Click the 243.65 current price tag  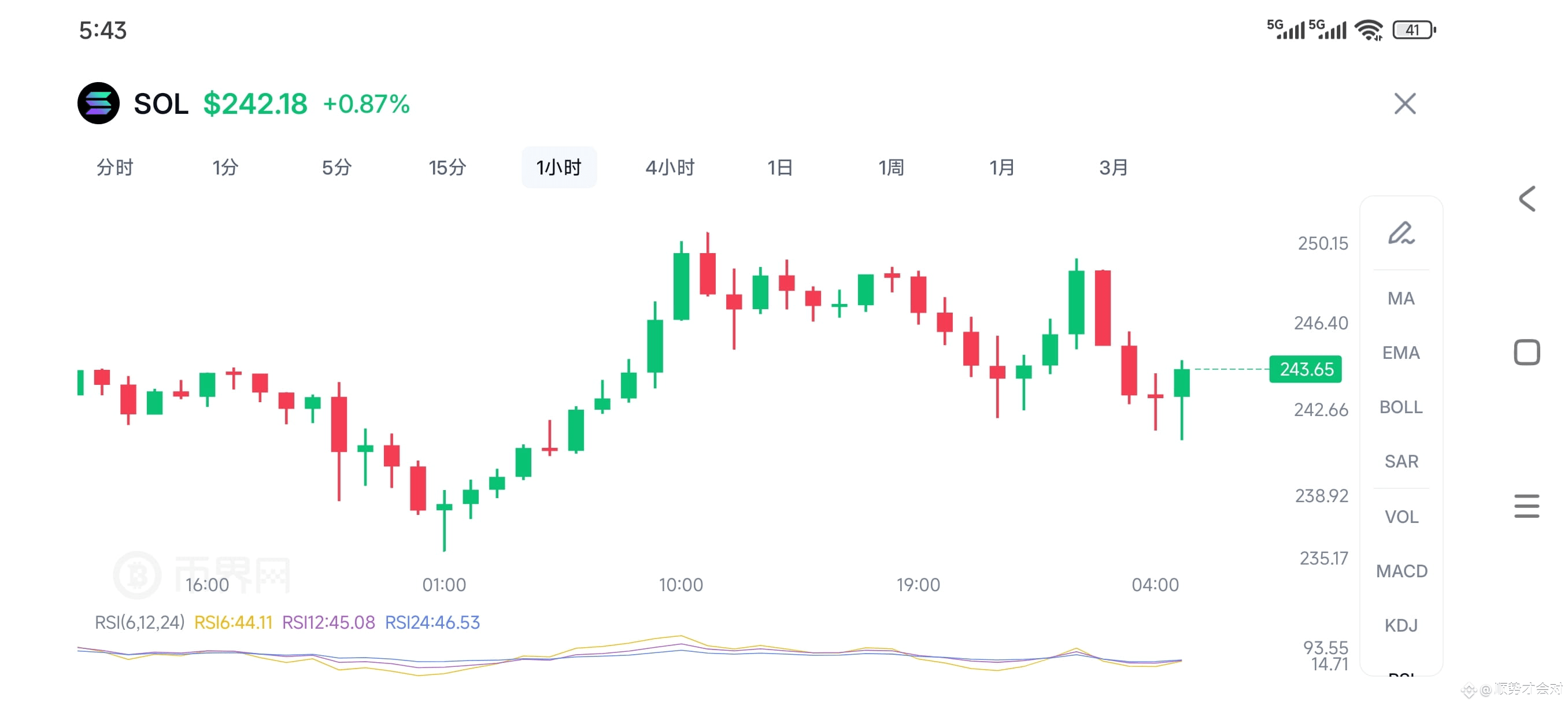point(1304,369)
